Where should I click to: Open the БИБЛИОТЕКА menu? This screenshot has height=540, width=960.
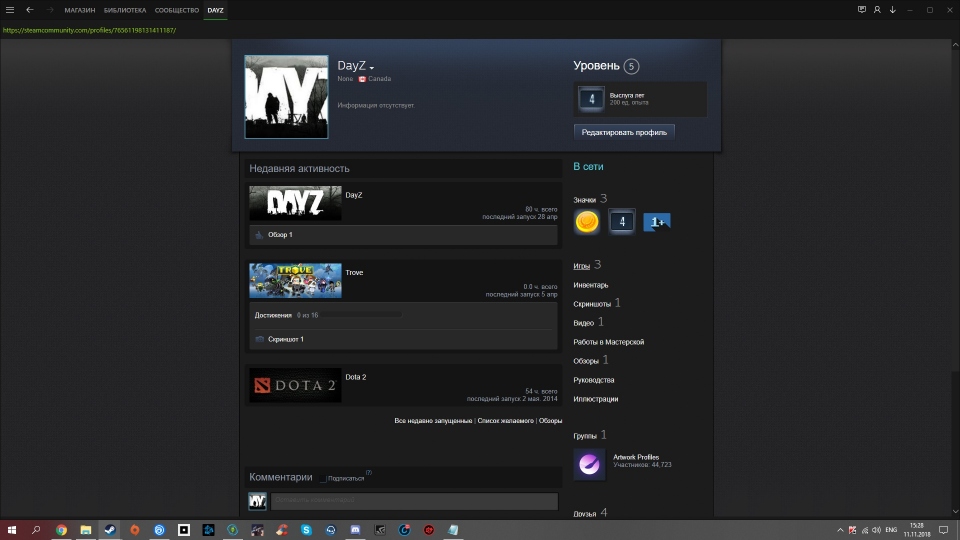(125, 10)
